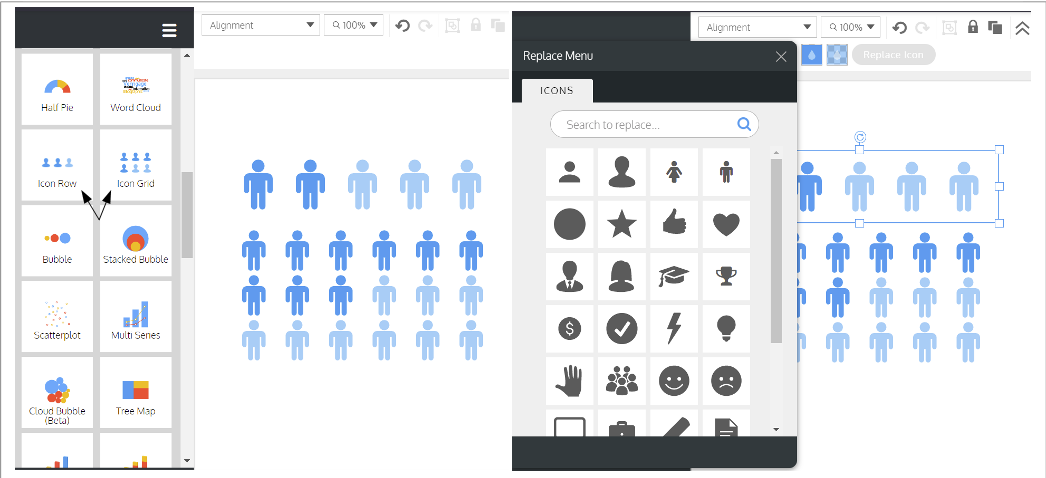1046x478 pixels.
Task: Click the dark duplicate/copy icon
Action: pos(995,27)
